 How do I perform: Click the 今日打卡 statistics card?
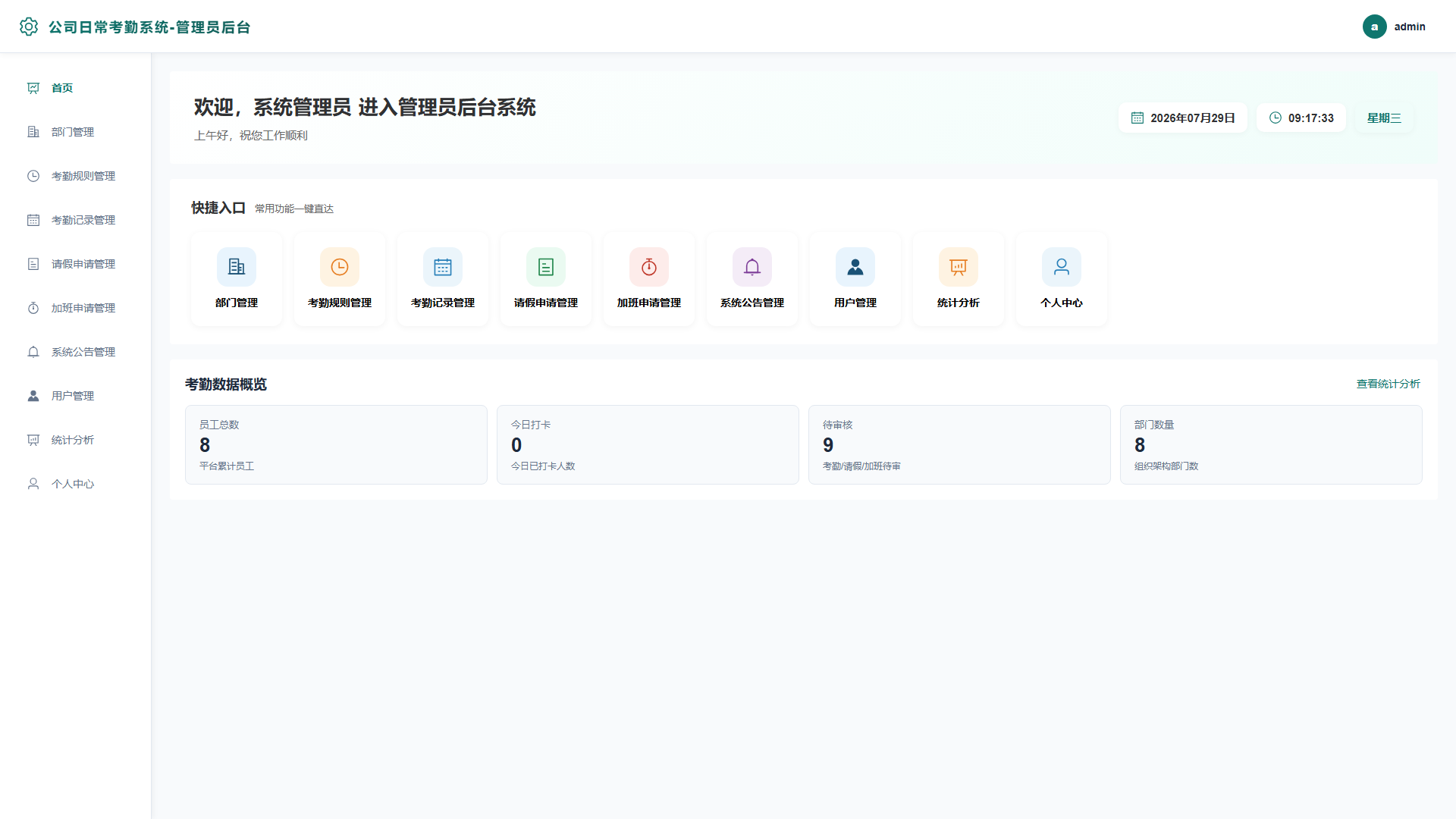(648, 444)
